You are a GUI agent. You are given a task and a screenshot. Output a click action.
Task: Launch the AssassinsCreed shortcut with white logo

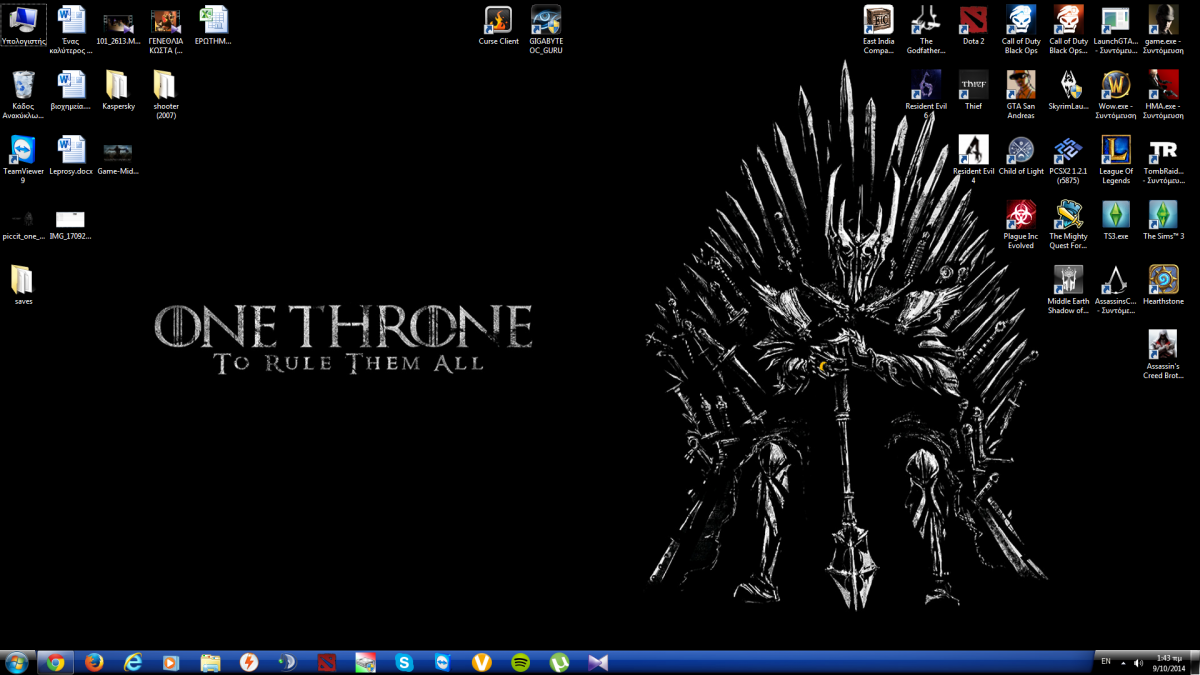(1116, 290)
